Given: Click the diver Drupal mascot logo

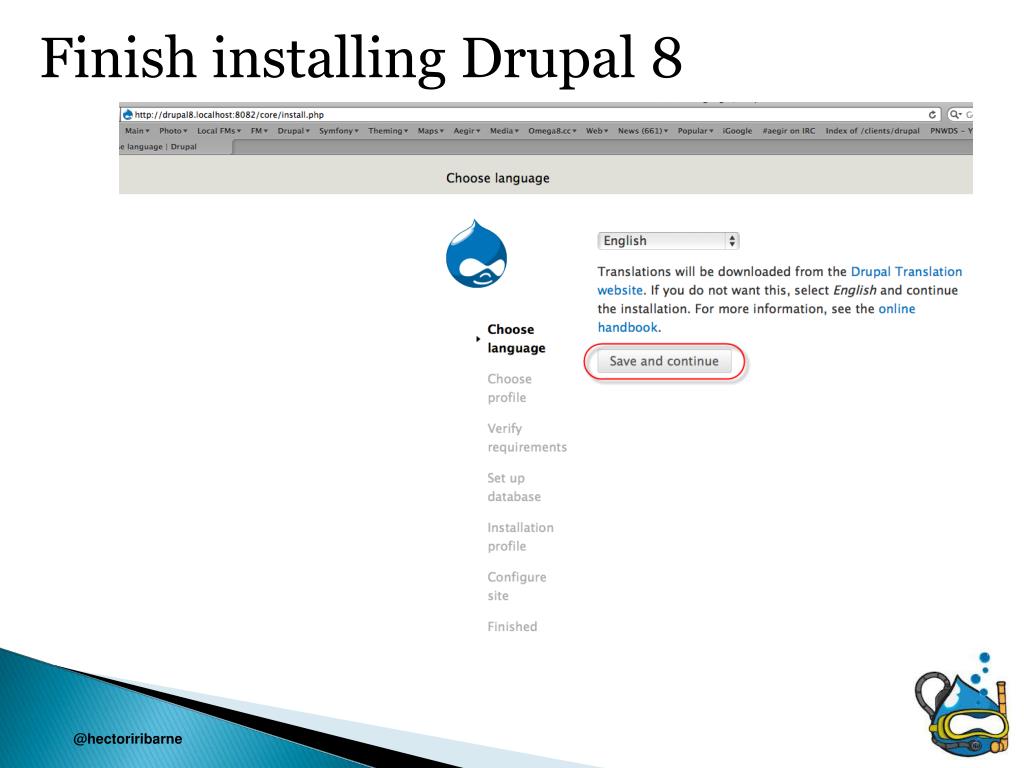Looking at the screenshot, I should [x=963, y=706].
